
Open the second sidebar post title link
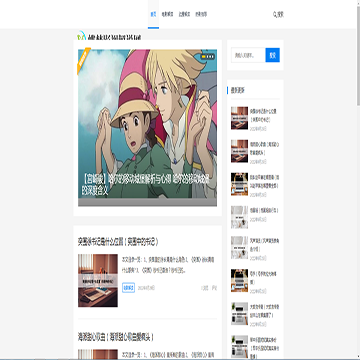265,148
